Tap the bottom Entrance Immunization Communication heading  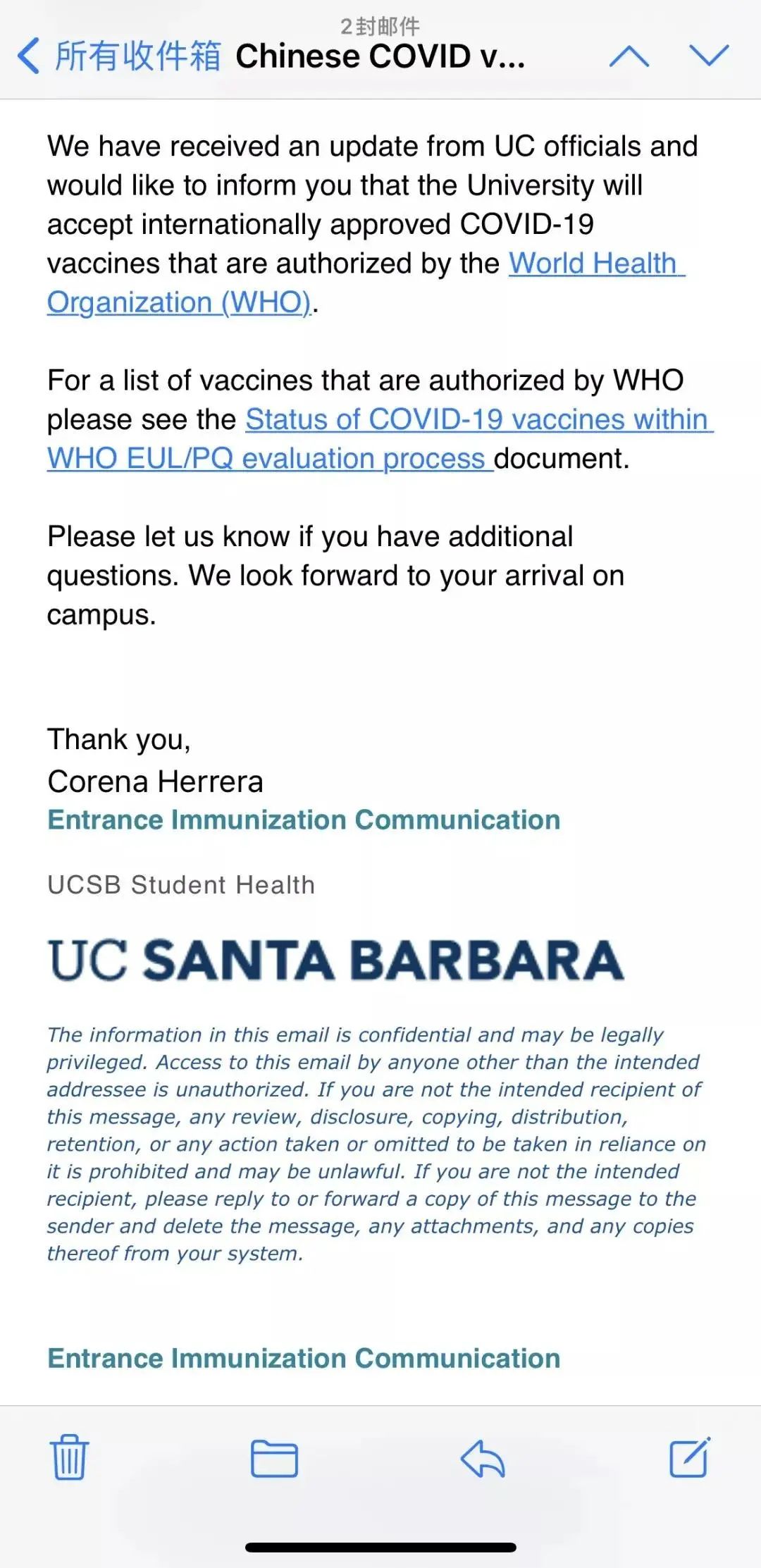tap(304, 1358)
